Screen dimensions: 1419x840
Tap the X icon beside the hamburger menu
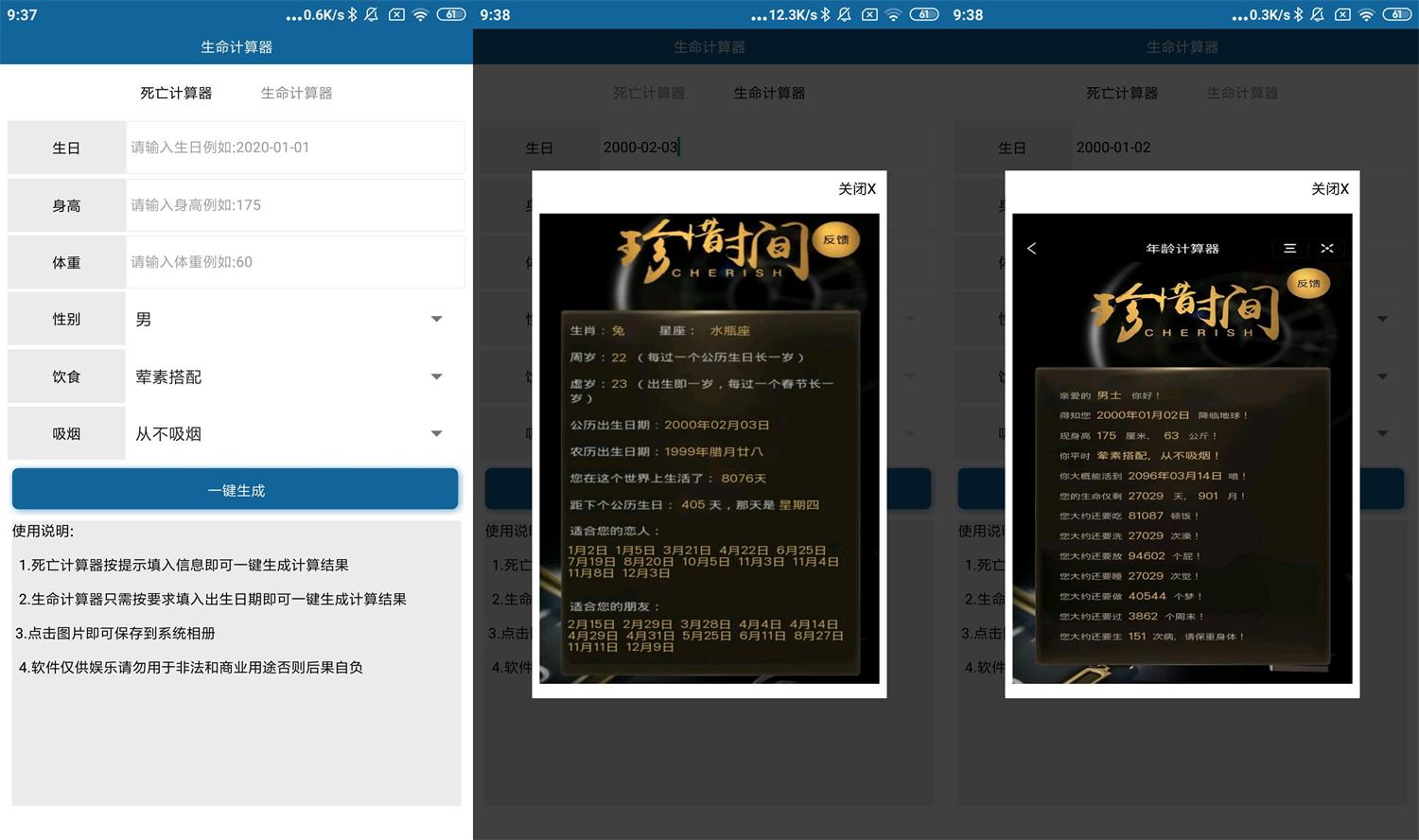coord(1327,248)
